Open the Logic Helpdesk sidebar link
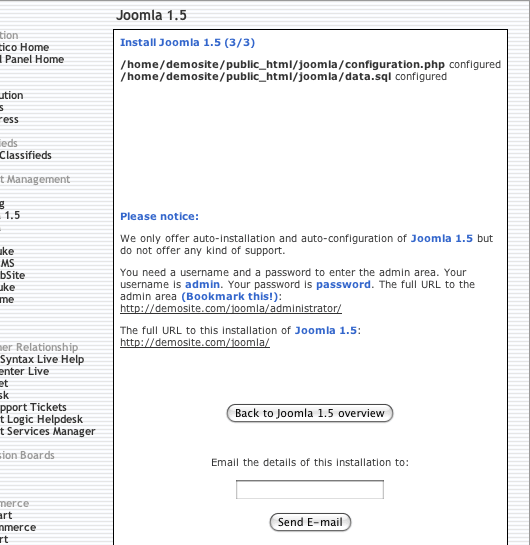The image size is (530, 545). 41,419
